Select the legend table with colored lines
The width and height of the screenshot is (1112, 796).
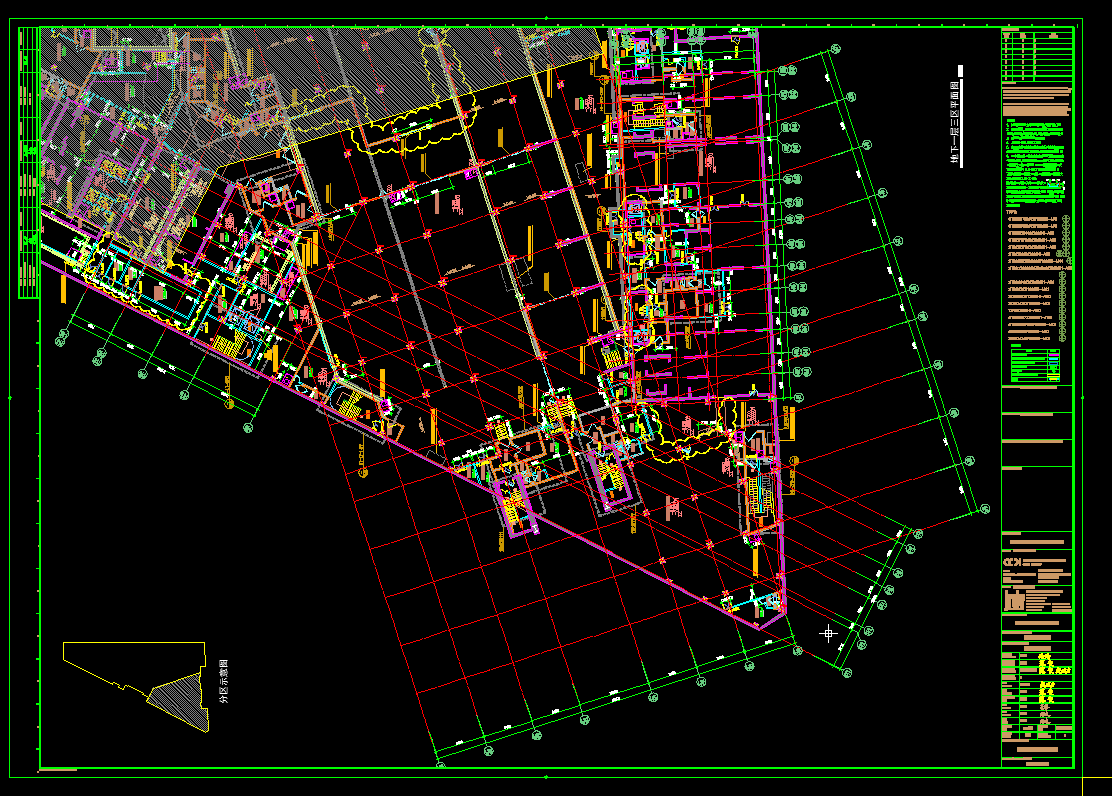1036,363
